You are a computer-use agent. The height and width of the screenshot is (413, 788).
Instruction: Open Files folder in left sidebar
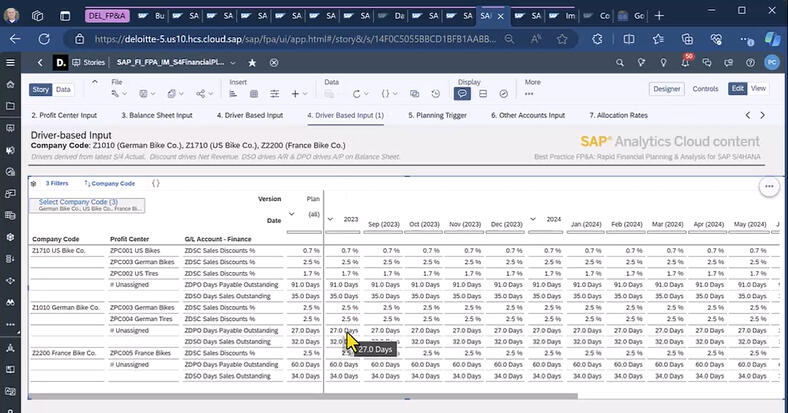pyautogui.click(x=10, y=106)
